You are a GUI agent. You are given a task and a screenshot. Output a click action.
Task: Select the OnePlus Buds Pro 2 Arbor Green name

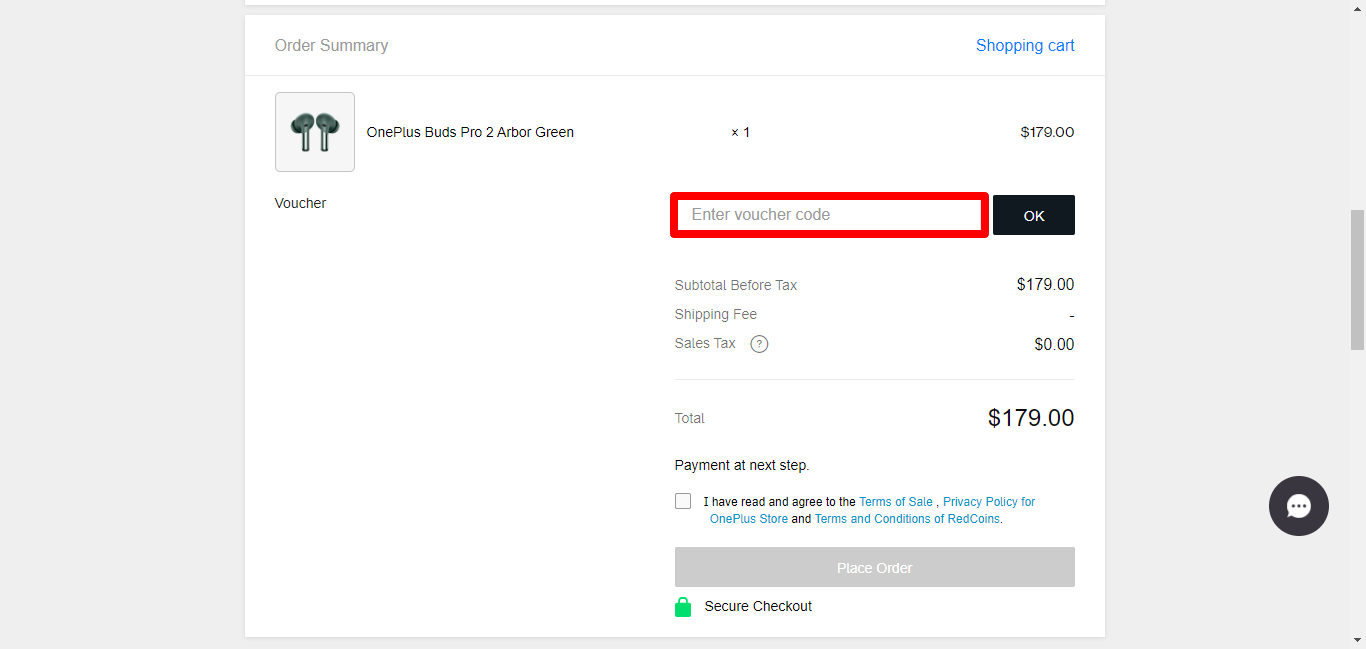coord(470,132)
